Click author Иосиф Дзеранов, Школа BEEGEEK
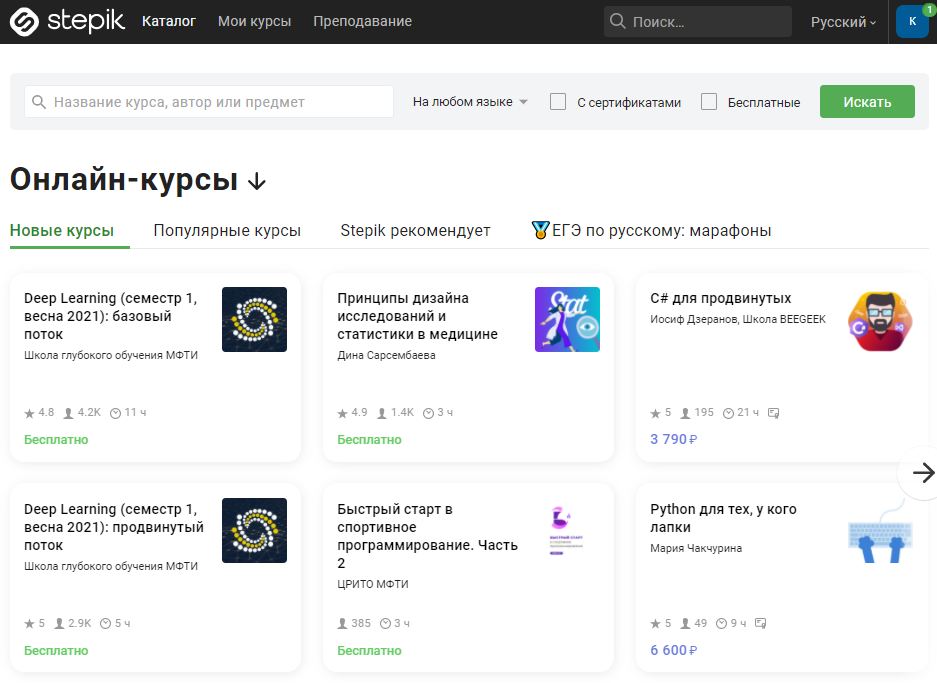 (x=738, y=320)
